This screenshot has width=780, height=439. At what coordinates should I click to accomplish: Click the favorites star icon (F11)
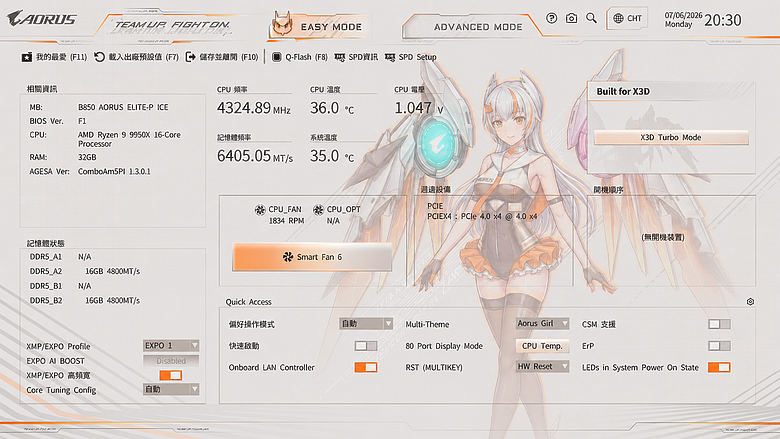click(x=26, y=57)
